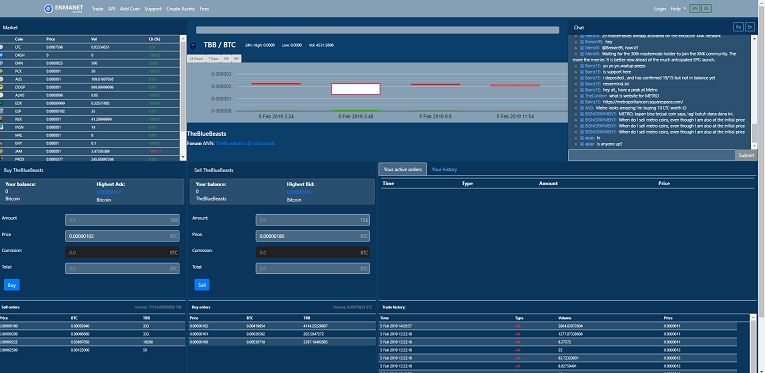
Task: Select the LTC row in the Market table
Action: pos(90,47)
